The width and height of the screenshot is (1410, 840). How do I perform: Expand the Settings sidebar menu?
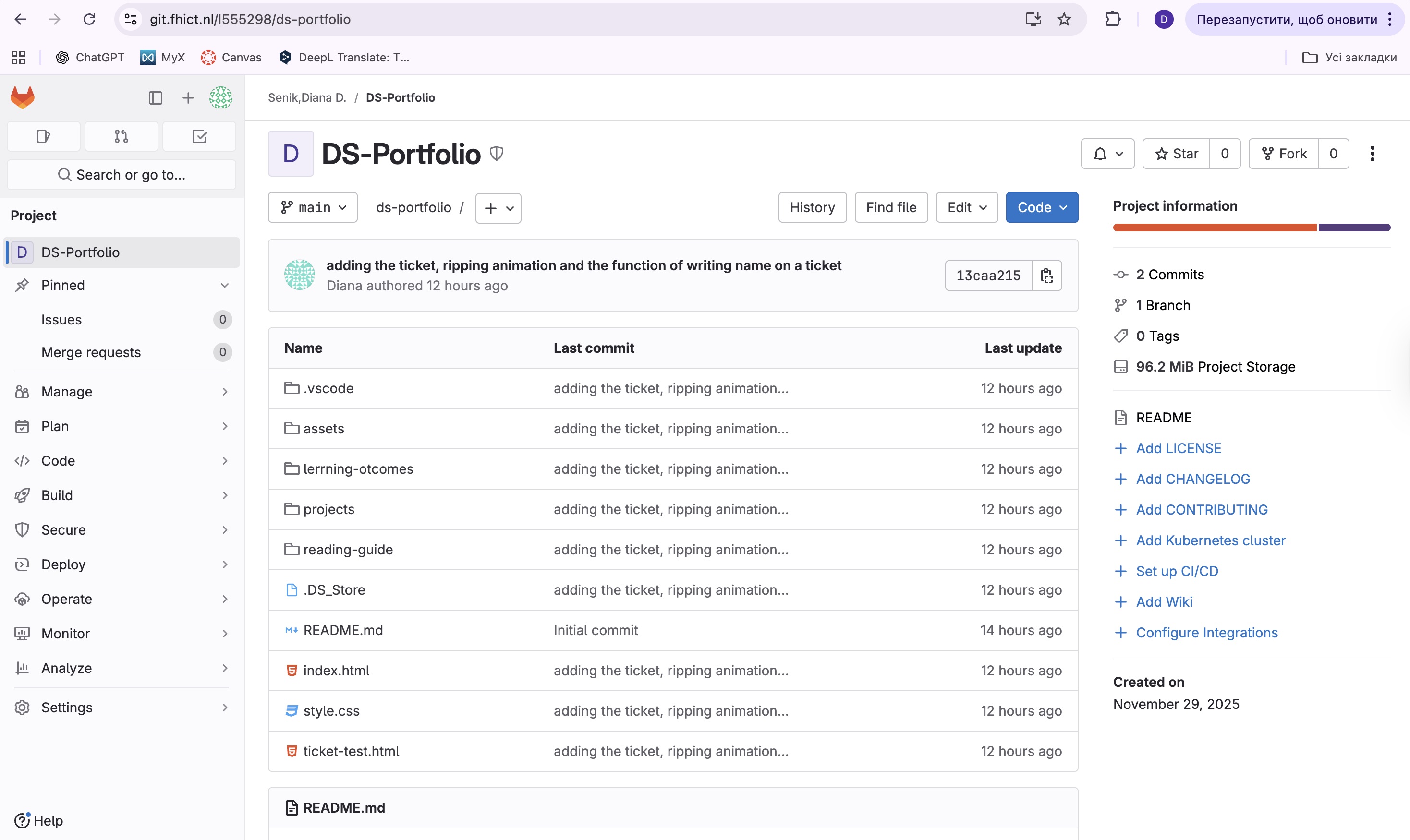click(x=121, y=708)
